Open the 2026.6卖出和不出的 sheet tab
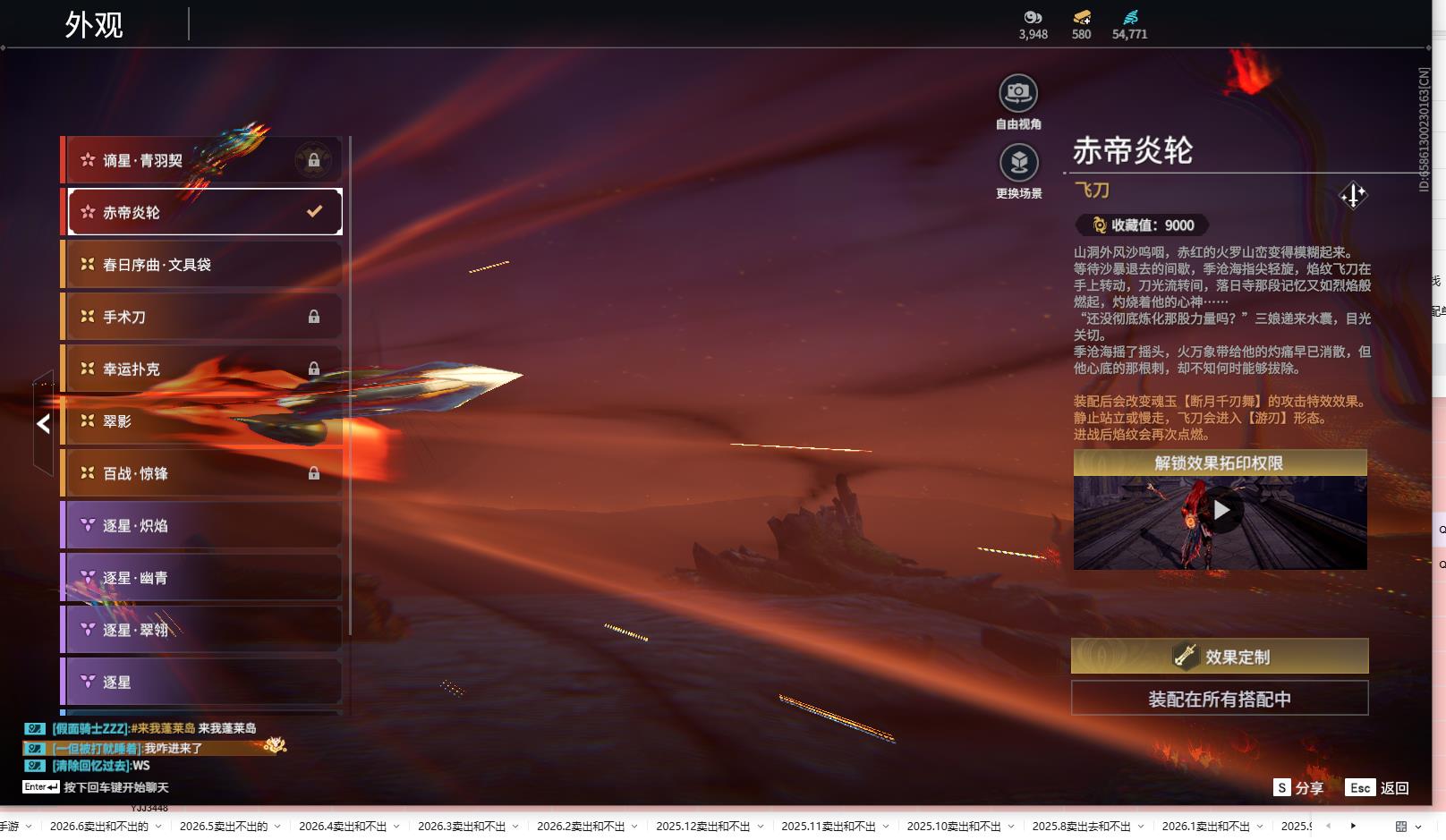Screen dimensions: 1446x840 (x=98, y=826)
